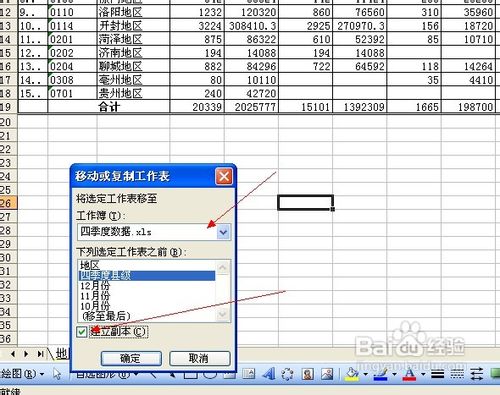Open the fill color dropdown arrow
The image size is (500, 395).
[x=366, y=374]
